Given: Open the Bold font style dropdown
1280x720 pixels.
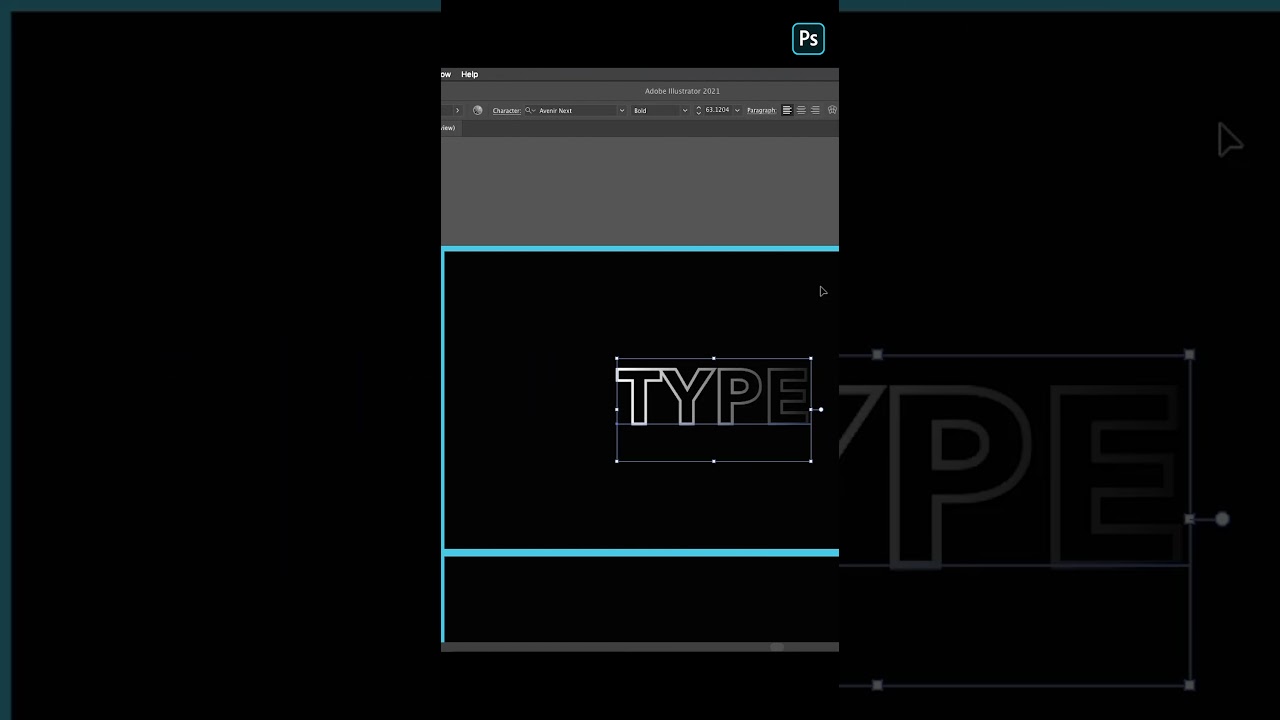Looking at the screenshot, I should [x=685, y=110].
